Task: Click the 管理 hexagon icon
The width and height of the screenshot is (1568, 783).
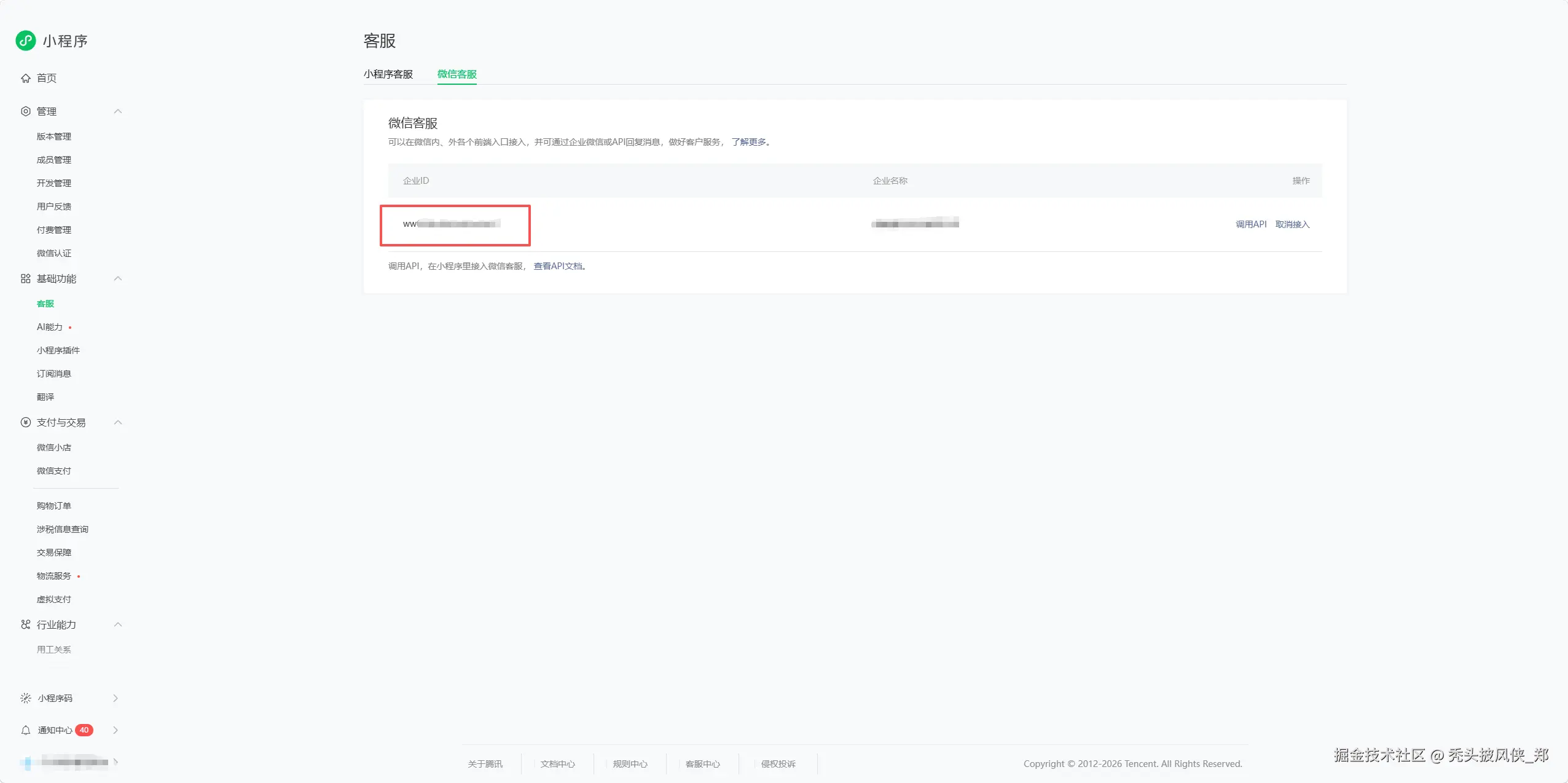Action: coord(26,111)
